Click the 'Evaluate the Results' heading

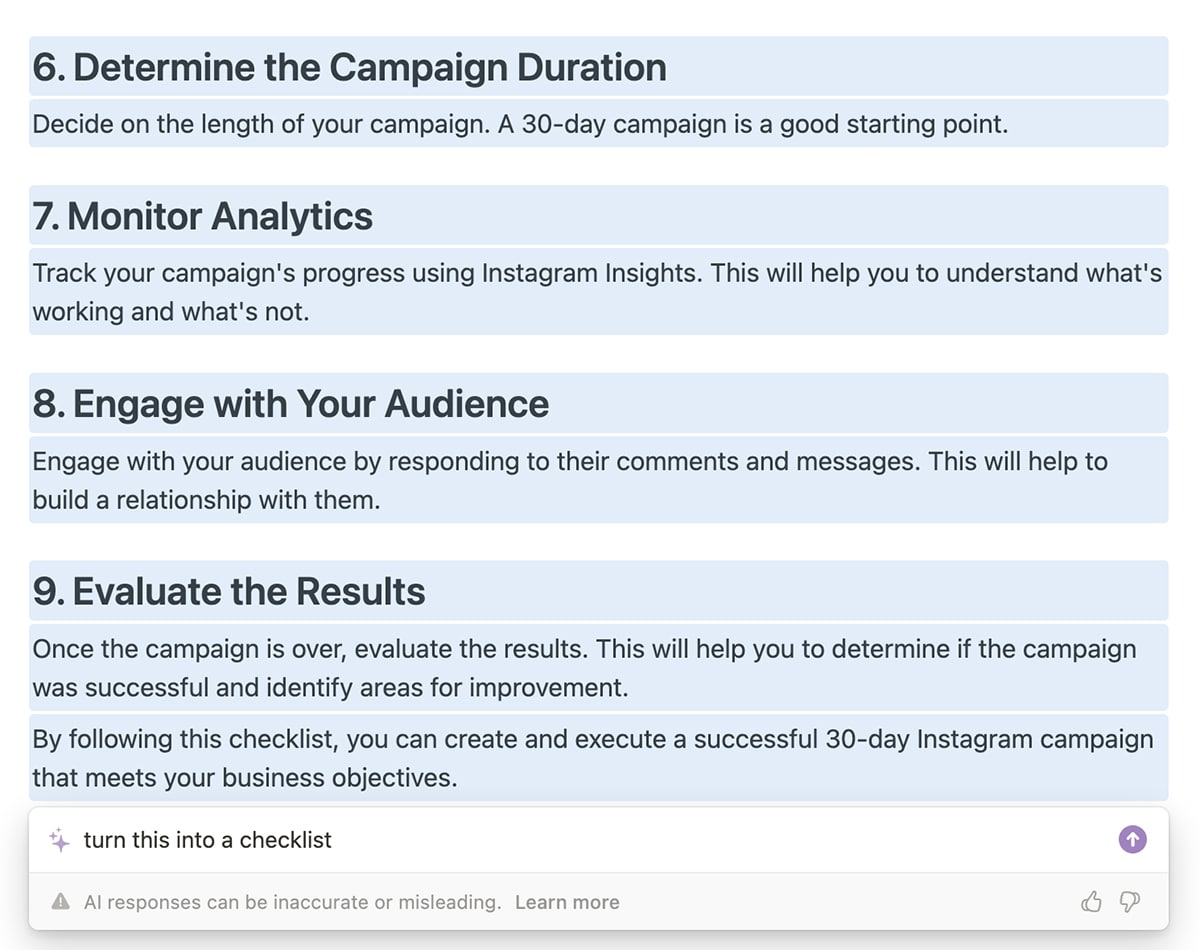tap(229, 592)
